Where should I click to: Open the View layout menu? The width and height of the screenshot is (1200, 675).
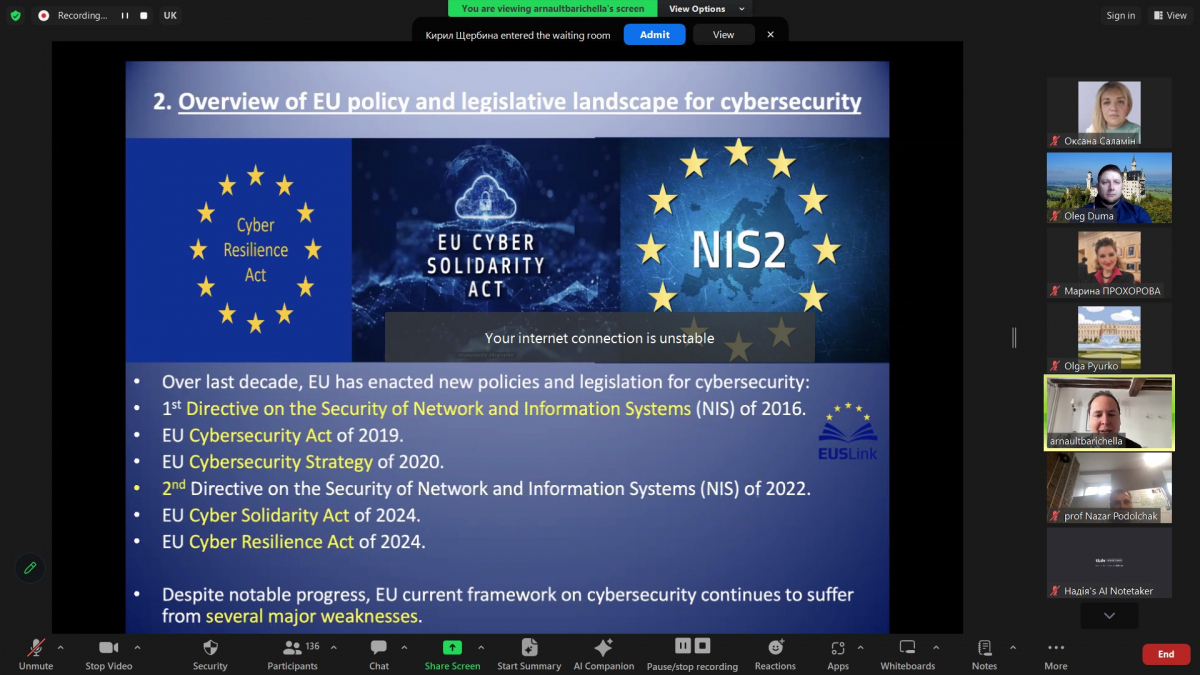[1169, 15]
